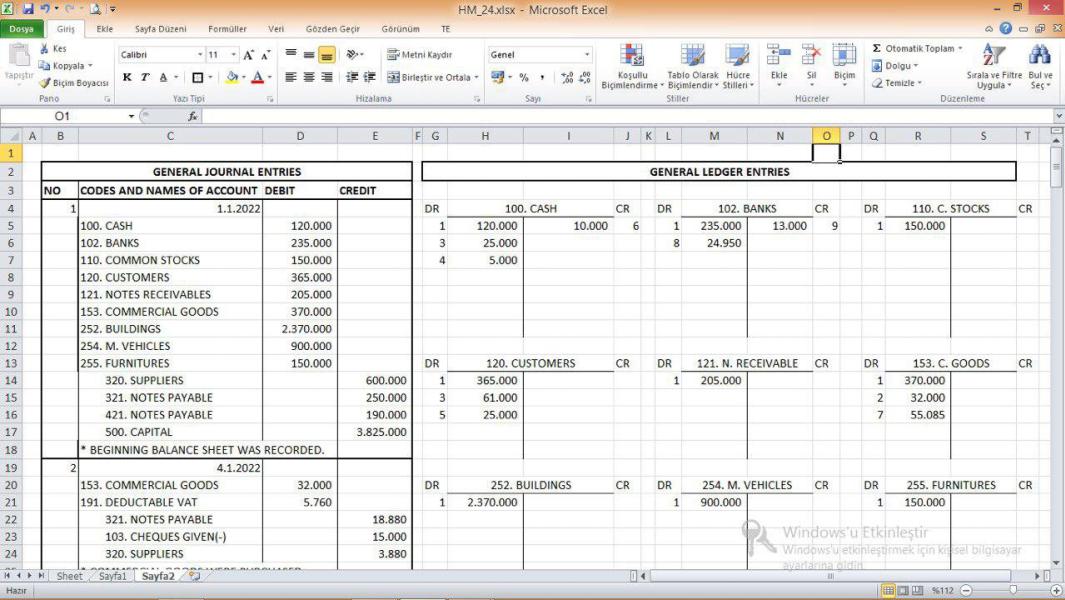
Task: Open Koşullu Biçimlendirme conditional formatting
Action: click(x=631, y=67)
